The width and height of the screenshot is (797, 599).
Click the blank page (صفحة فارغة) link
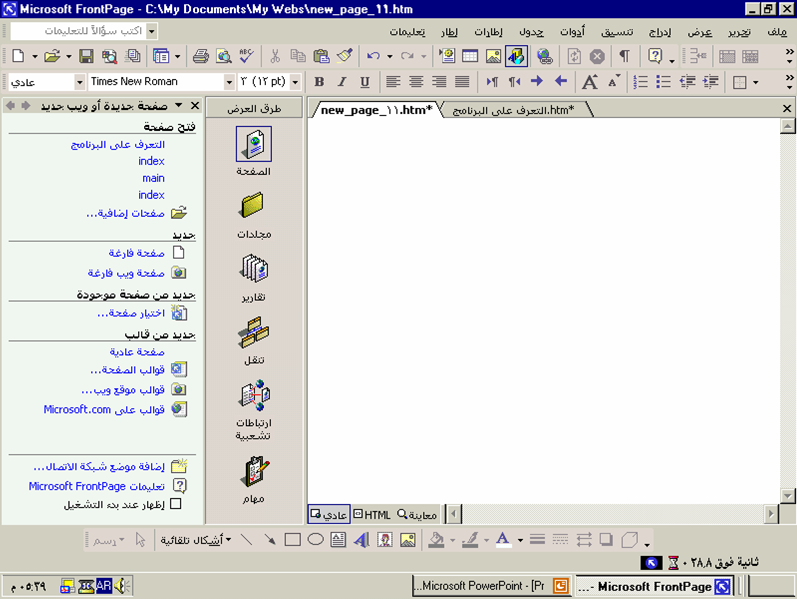pos(136,253)
